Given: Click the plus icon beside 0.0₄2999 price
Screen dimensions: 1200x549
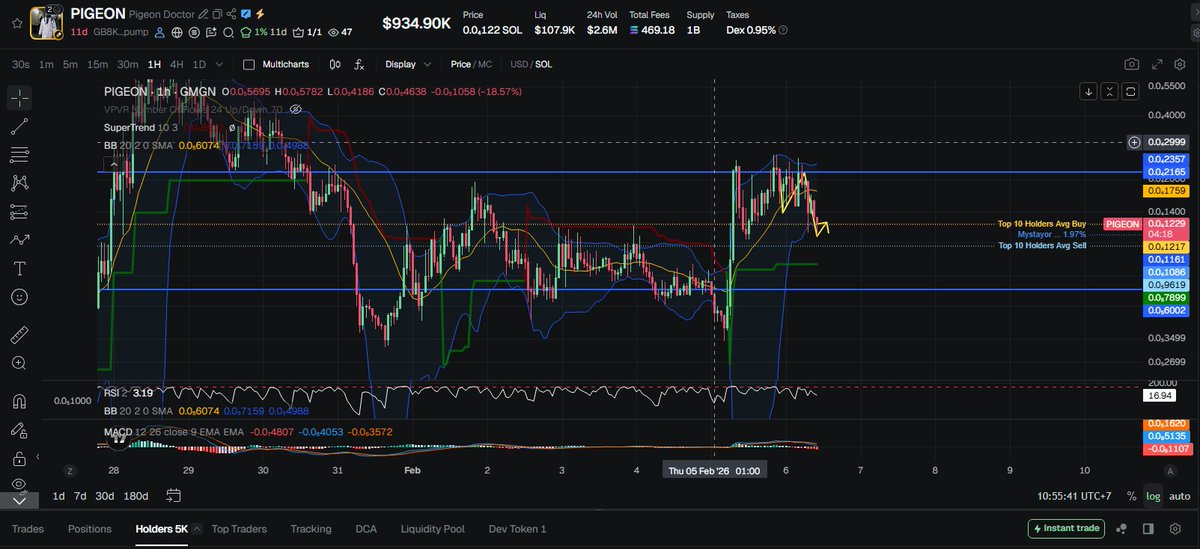Looking at the screenshot, I should click(x=1134, y=142).
